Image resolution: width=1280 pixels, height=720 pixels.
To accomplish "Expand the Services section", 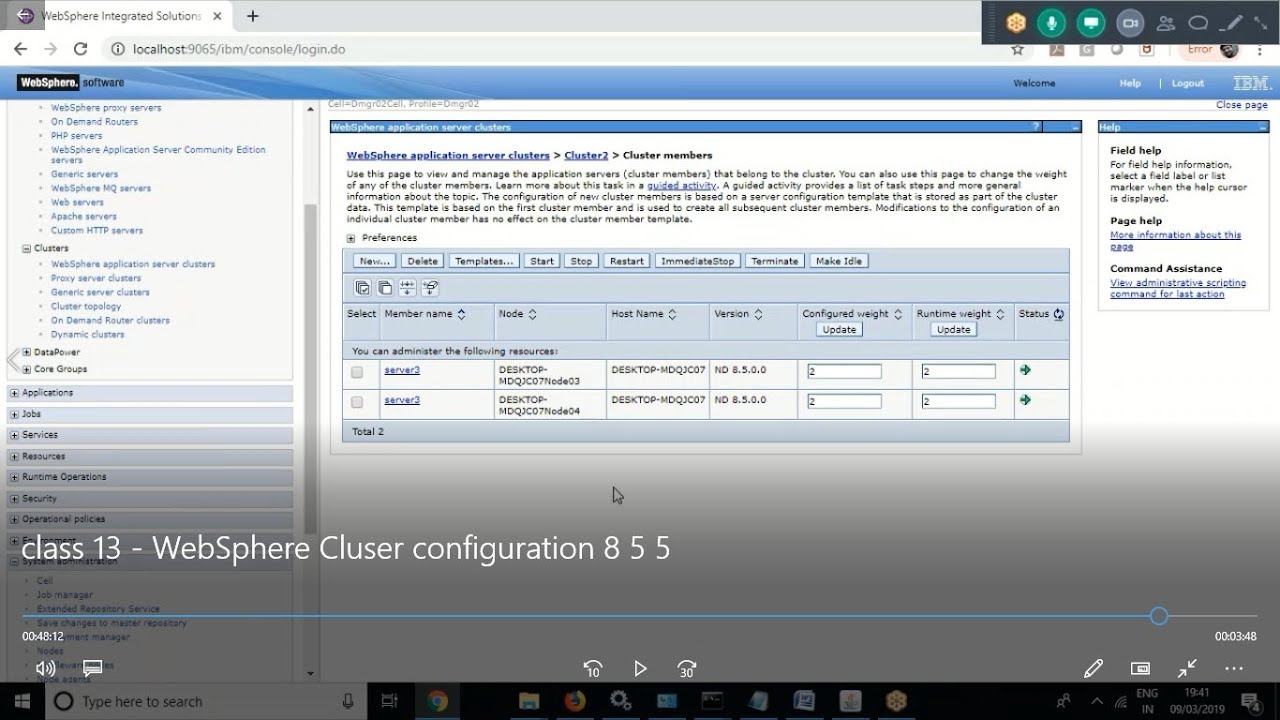I will (x=15, y=435).
